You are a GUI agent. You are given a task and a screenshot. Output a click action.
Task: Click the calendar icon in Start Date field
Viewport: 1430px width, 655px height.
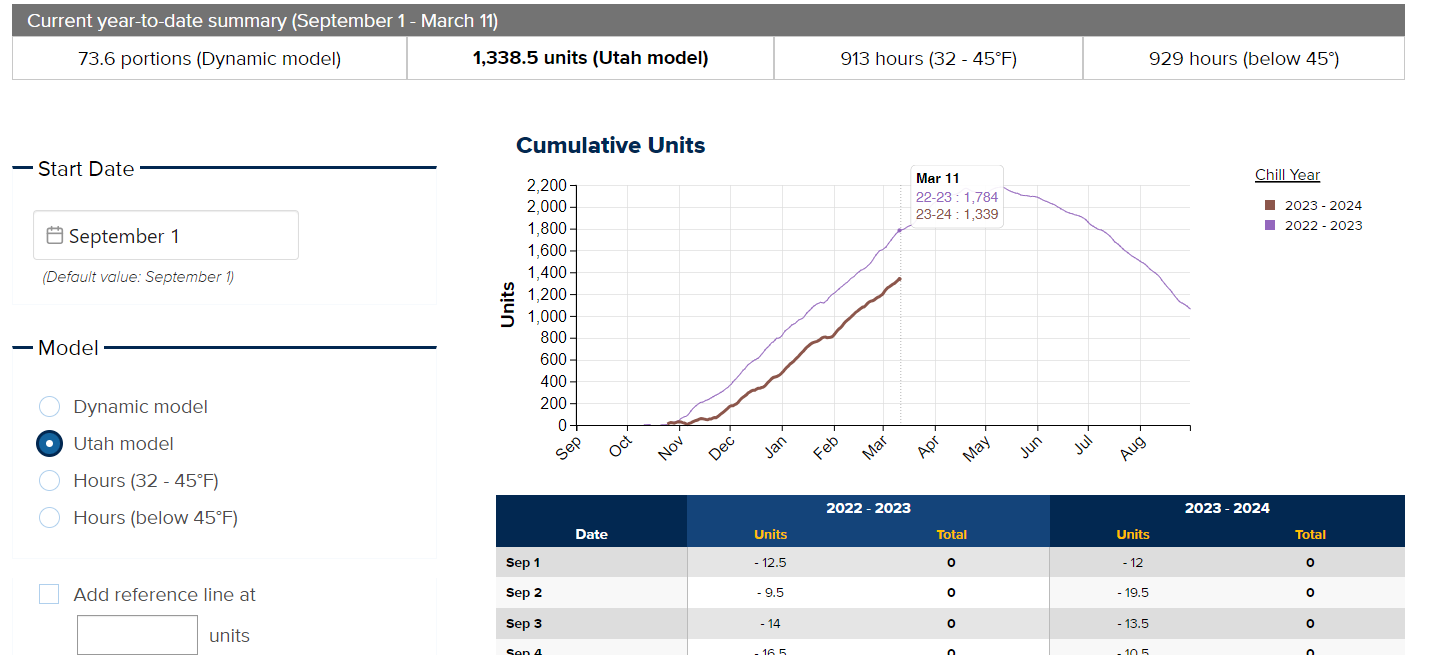(x=55, y=236)
